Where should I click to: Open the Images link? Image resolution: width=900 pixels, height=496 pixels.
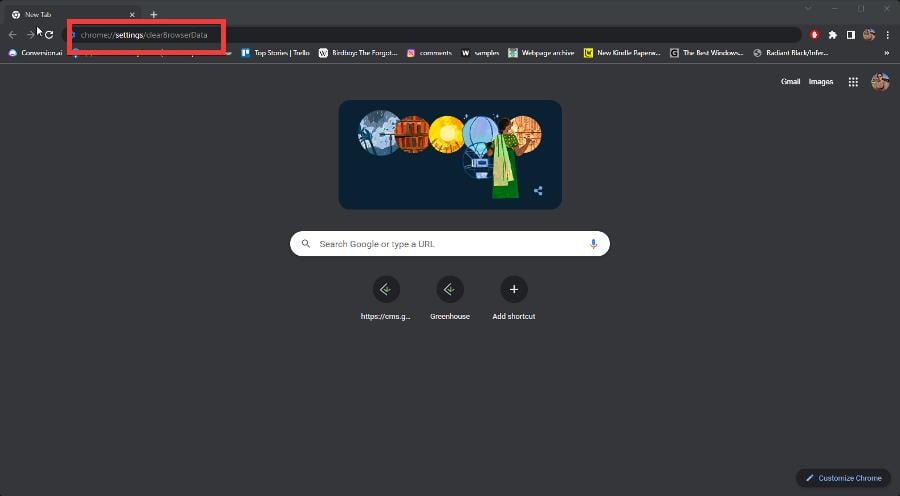pyautogui.click(x=821, y=82)
